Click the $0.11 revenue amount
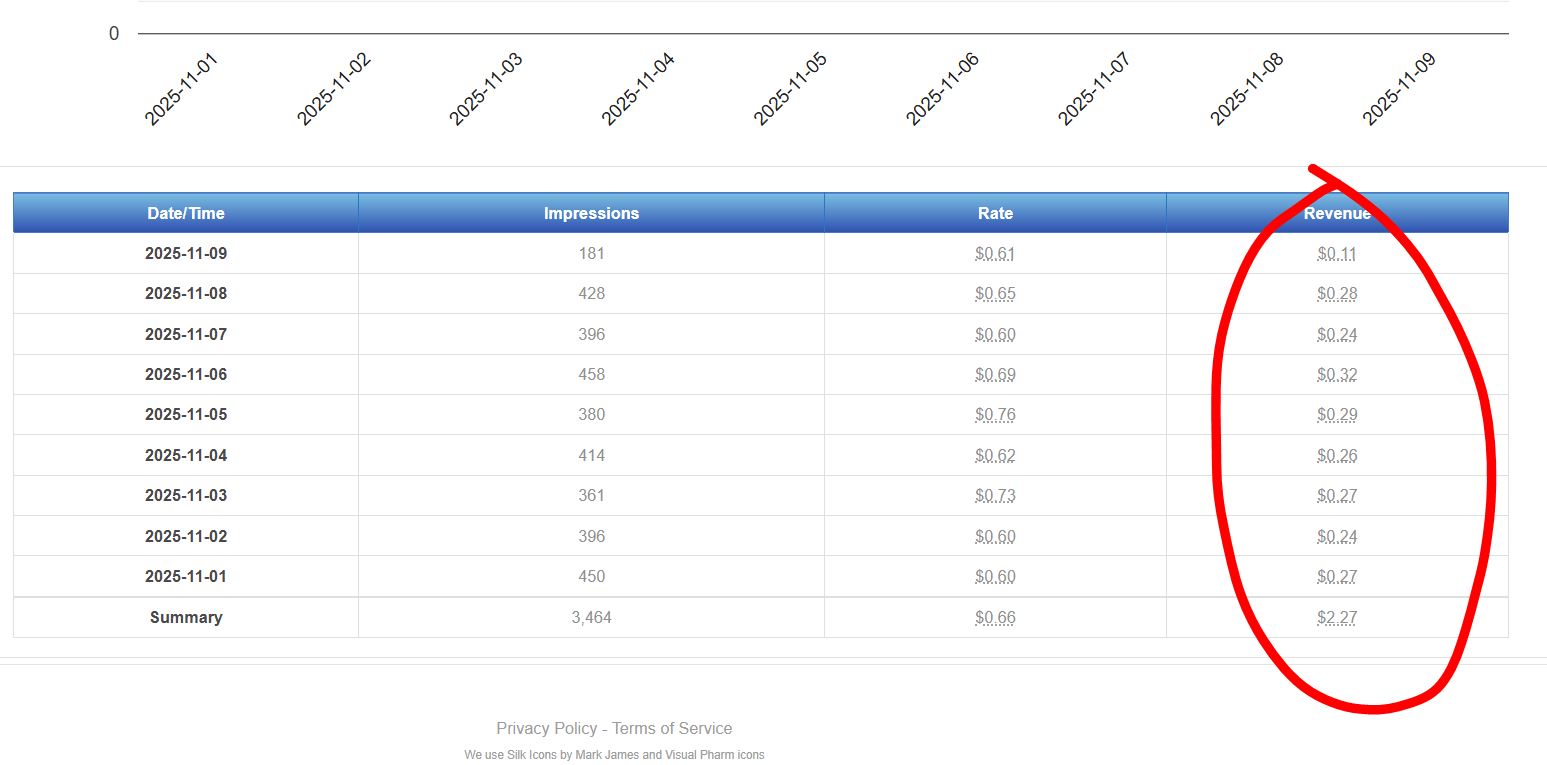1547x765 pixels. 1337,254
